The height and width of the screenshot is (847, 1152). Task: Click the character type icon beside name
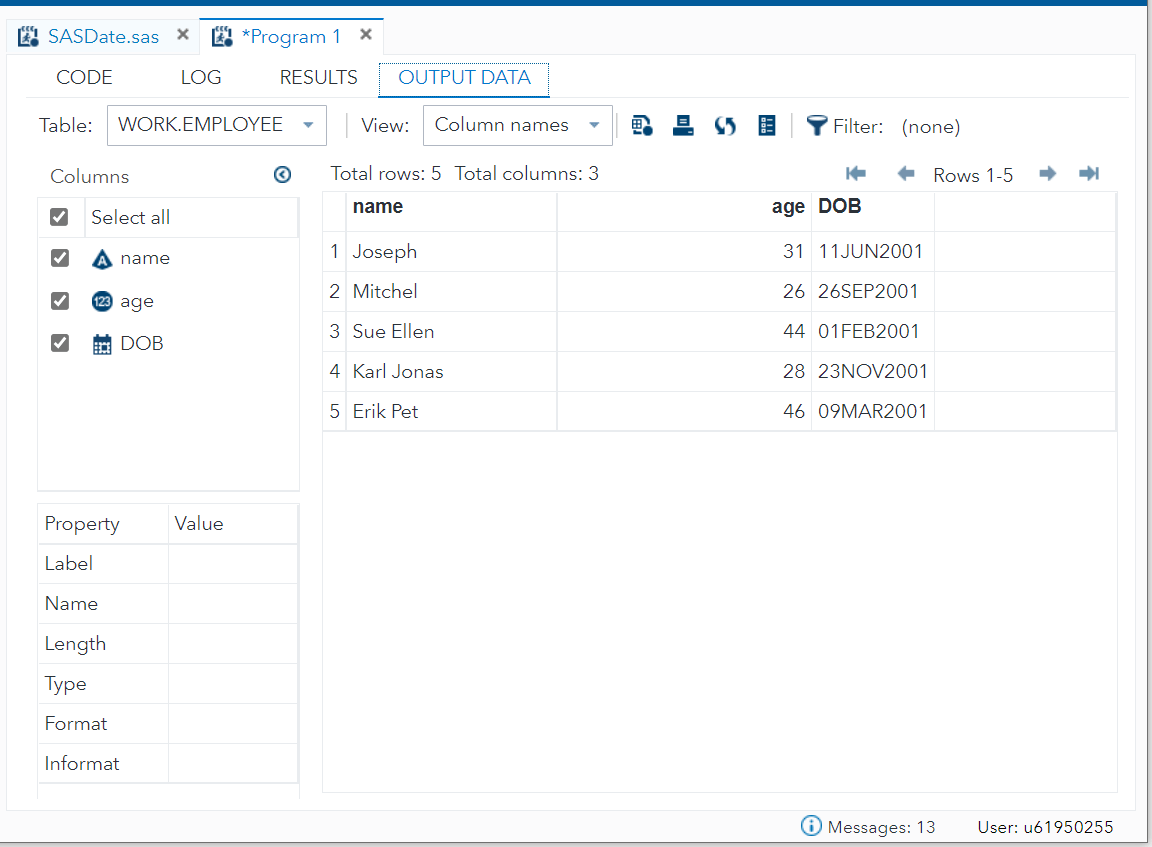(x=102, y=258)
